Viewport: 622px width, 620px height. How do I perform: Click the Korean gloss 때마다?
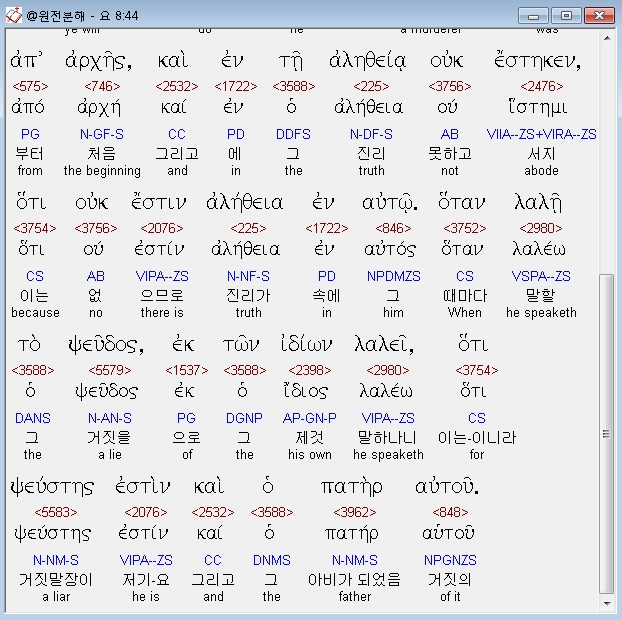pos(465,296)
